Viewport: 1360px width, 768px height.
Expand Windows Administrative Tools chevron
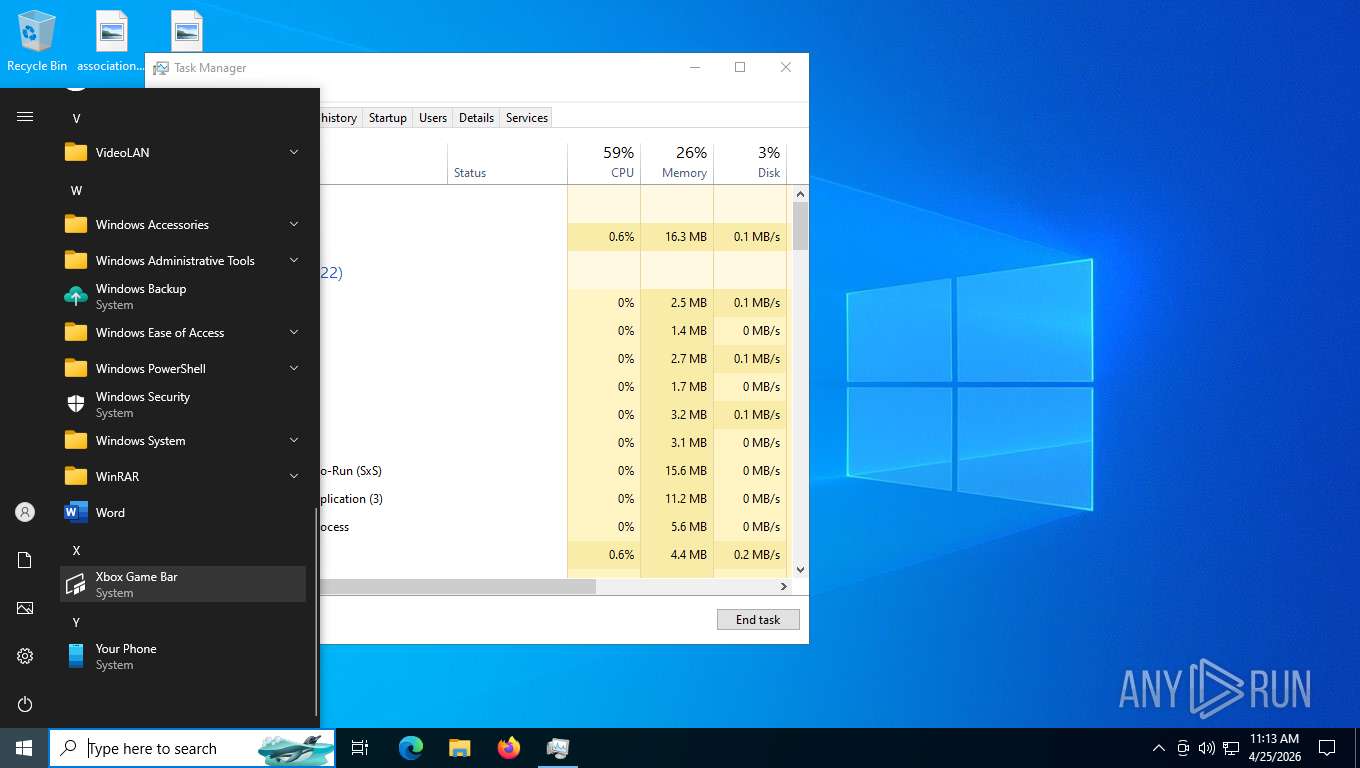294,261
